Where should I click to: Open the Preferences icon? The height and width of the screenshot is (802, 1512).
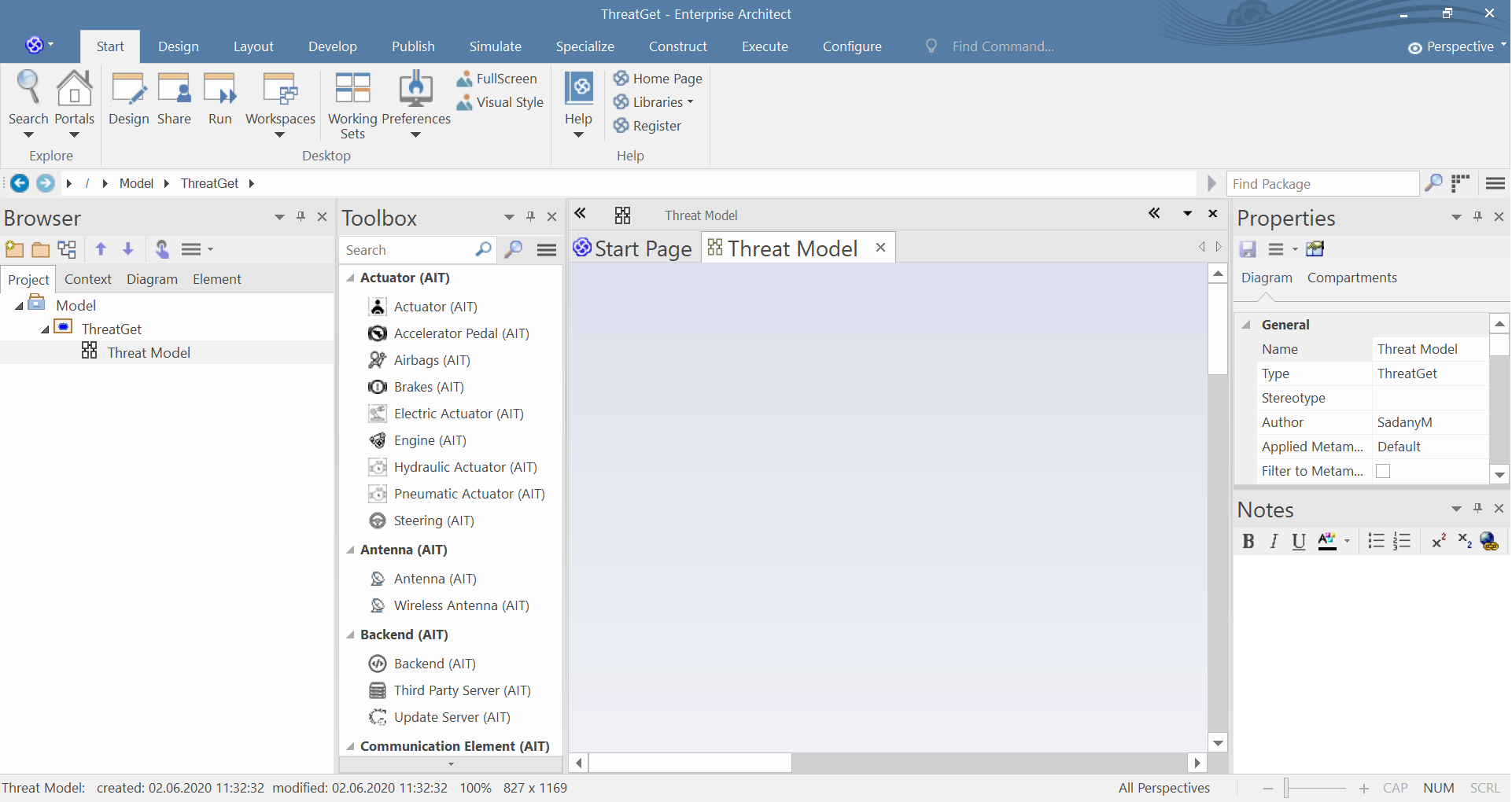point(416,88)
